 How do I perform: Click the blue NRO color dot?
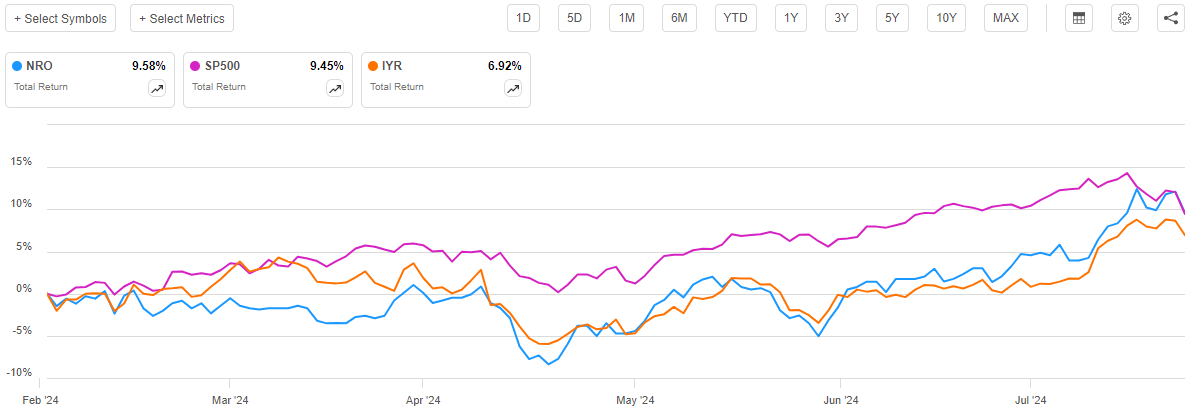[x=18, y=66]
